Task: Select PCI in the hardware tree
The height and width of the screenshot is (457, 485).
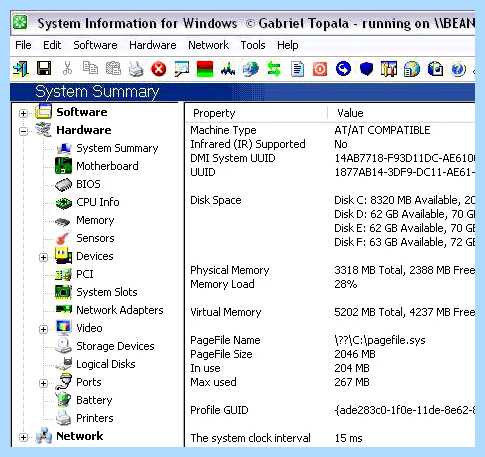Action: tap(85, 274)
